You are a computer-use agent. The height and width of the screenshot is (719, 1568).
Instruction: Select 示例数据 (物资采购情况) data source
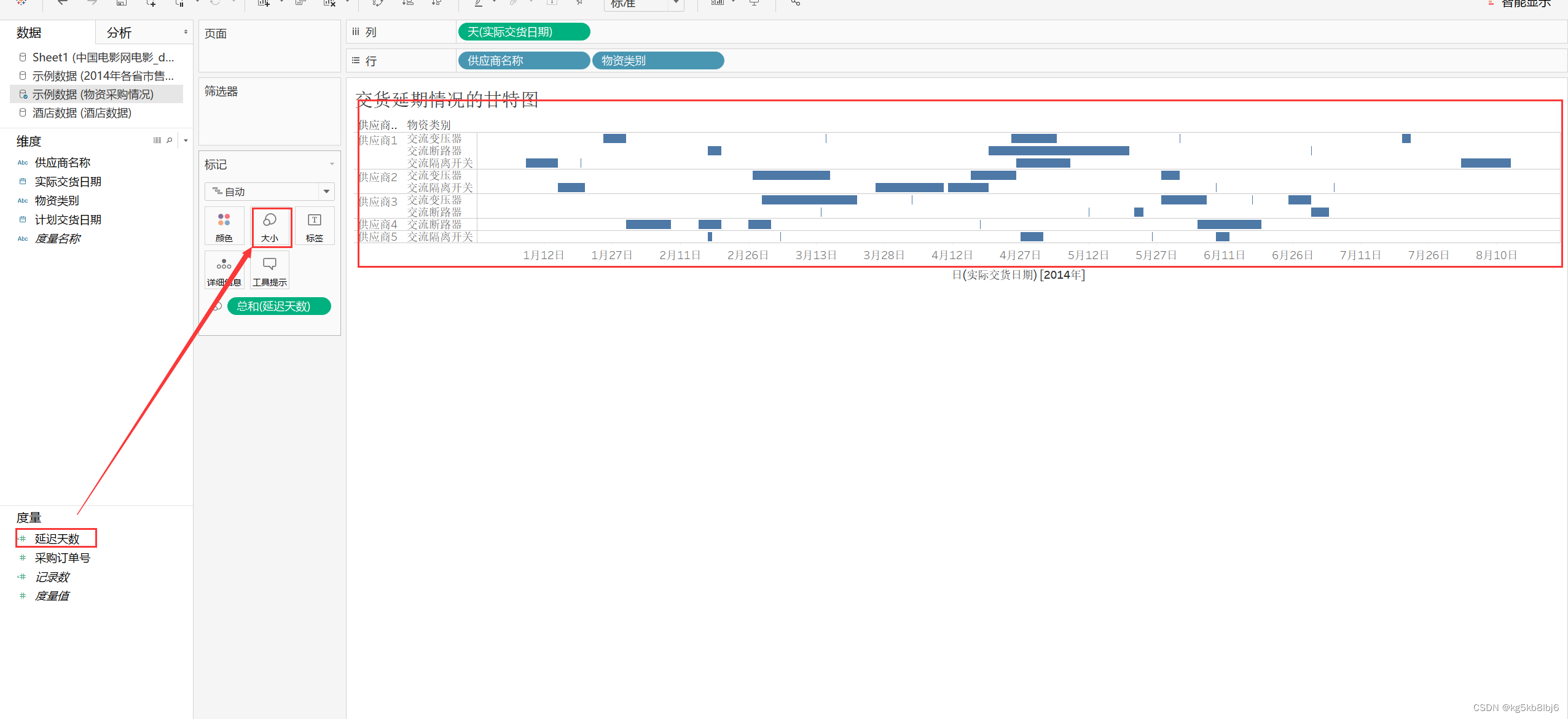(96, 94)
